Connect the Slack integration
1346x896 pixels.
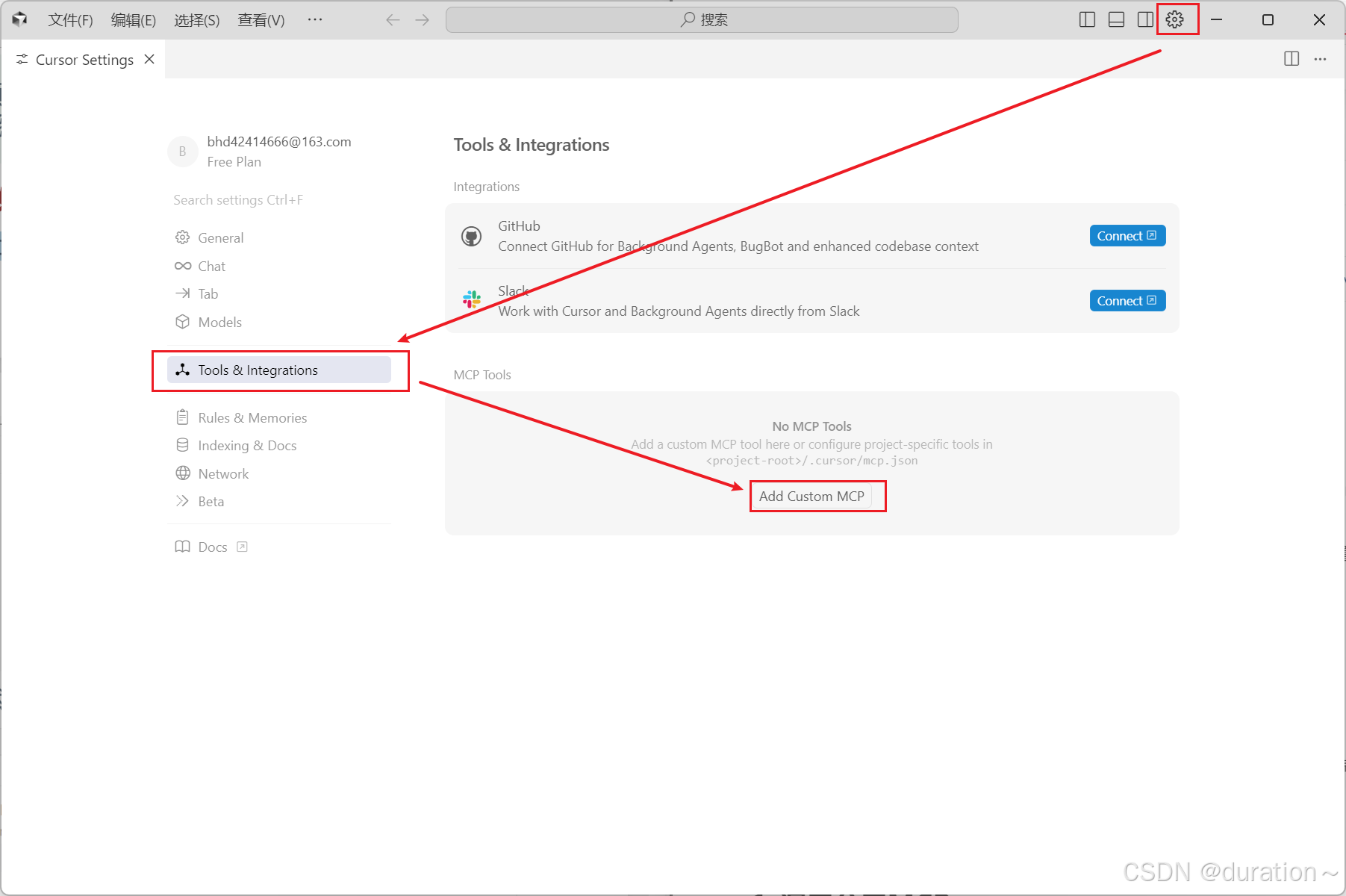[x=1127, y=301]
